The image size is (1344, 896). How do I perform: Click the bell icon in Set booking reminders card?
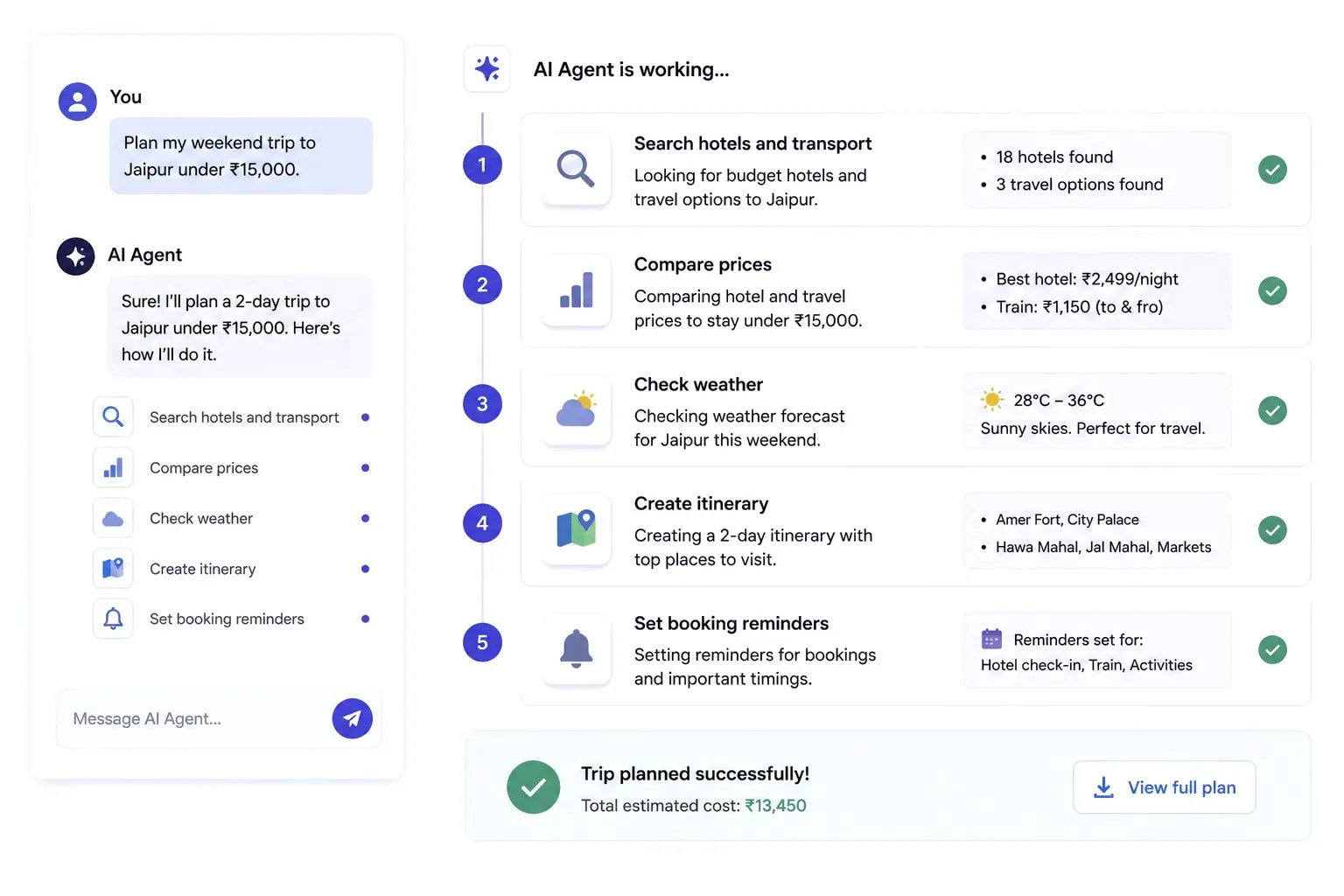[576, 648]
